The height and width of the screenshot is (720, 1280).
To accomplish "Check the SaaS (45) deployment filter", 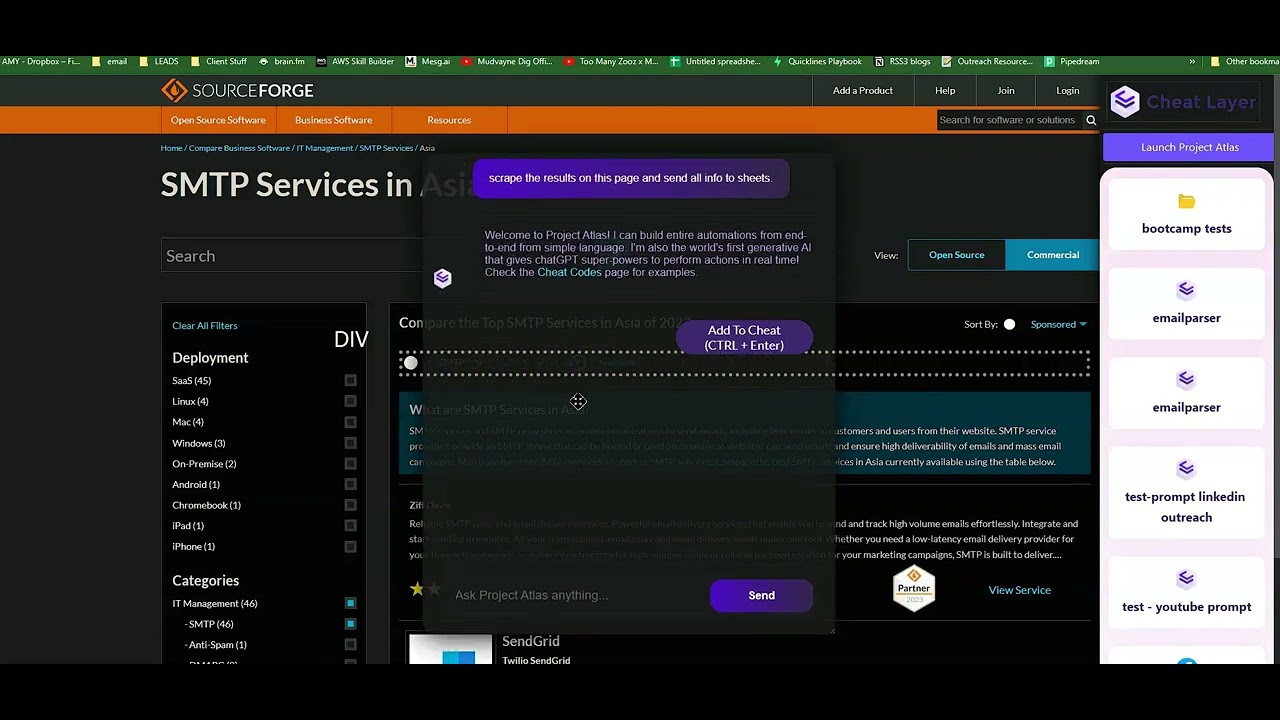I will 350,381.
